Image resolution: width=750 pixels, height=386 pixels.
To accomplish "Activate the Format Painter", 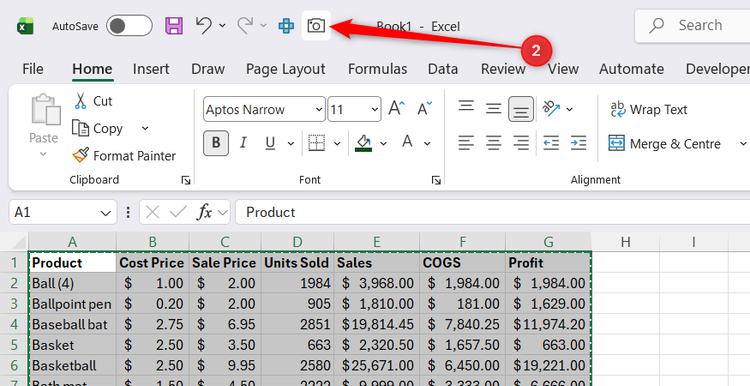I will point(124,155).
